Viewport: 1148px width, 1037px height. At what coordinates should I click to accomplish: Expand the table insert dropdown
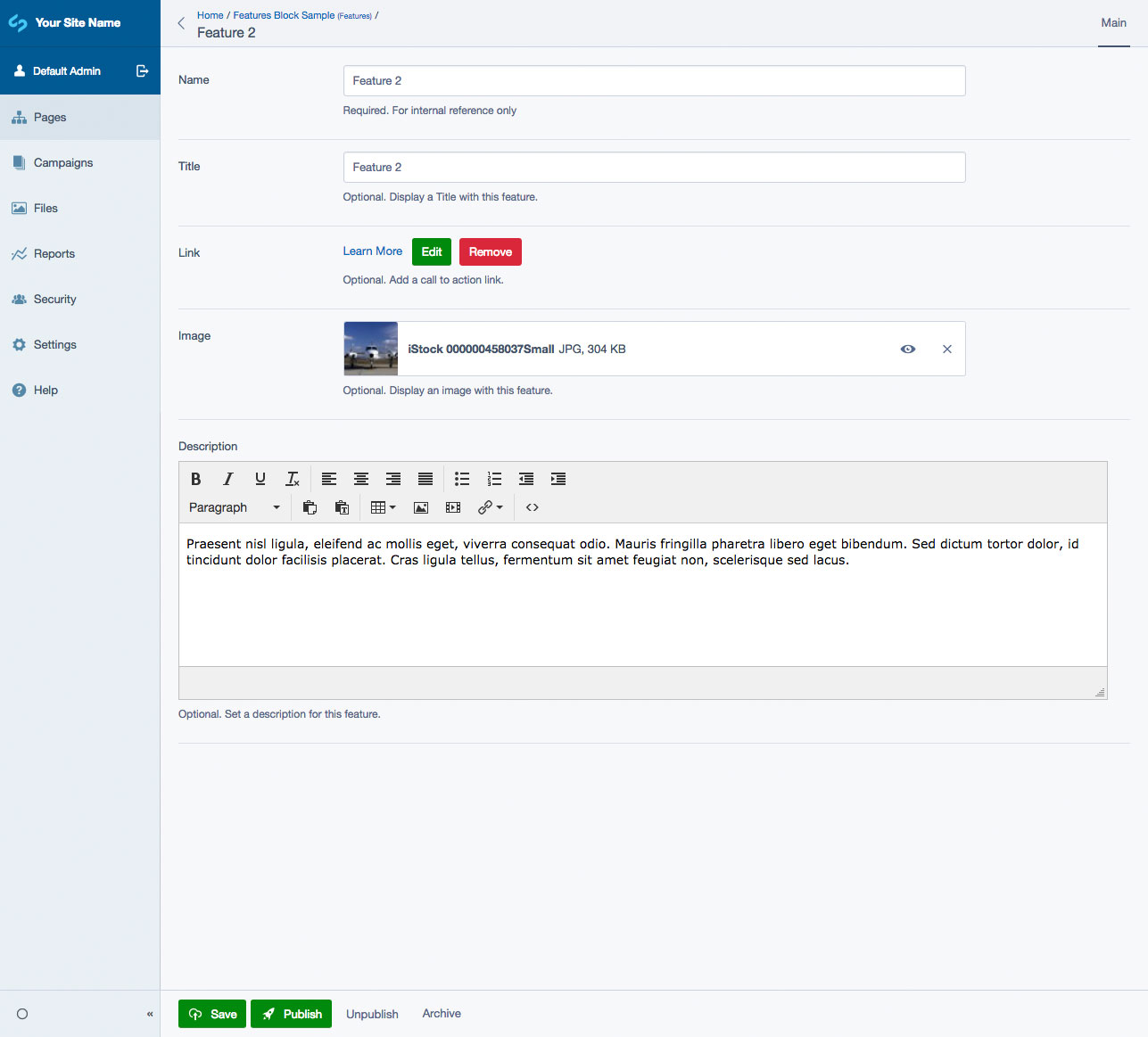point(384,507)
